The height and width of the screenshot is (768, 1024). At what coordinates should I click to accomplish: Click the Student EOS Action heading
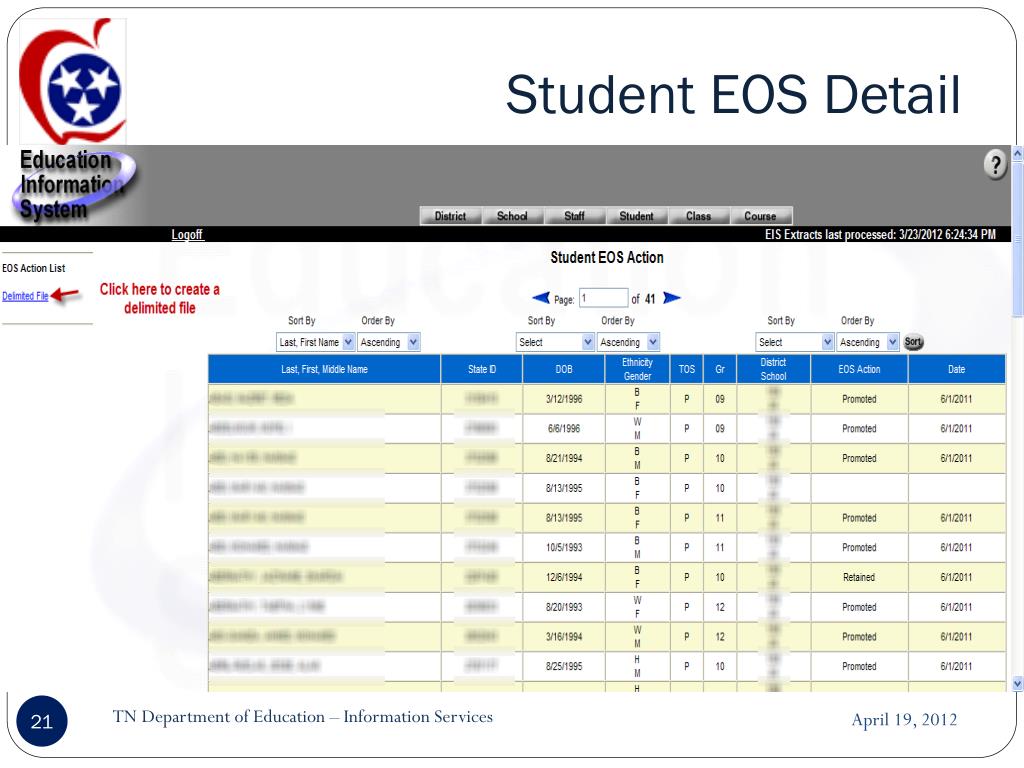pos(607,257)
